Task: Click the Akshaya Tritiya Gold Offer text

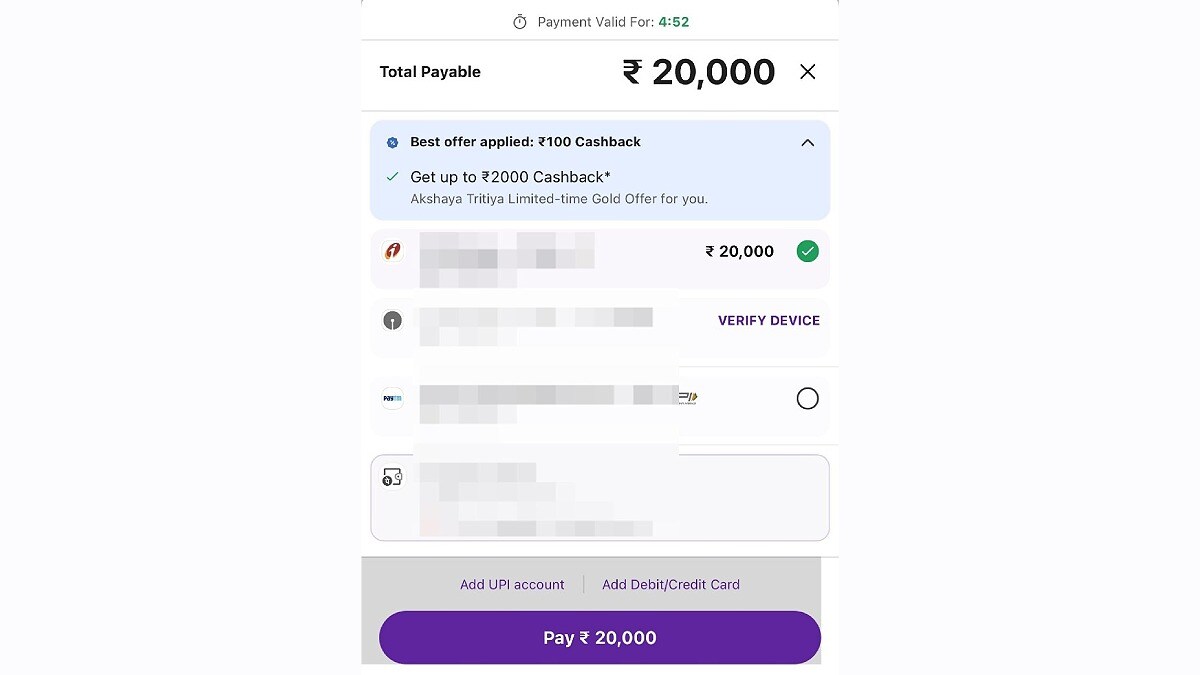Action: click(x=559, y=199)
